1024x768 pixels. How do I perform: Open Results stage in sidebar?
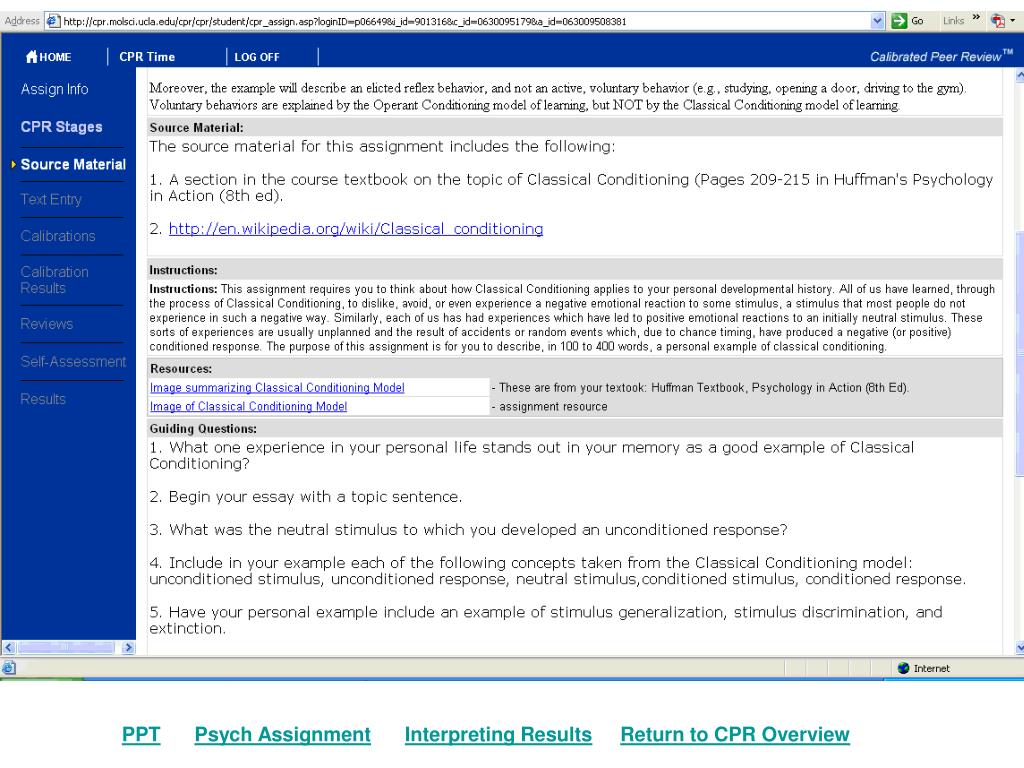coord(43,399)
